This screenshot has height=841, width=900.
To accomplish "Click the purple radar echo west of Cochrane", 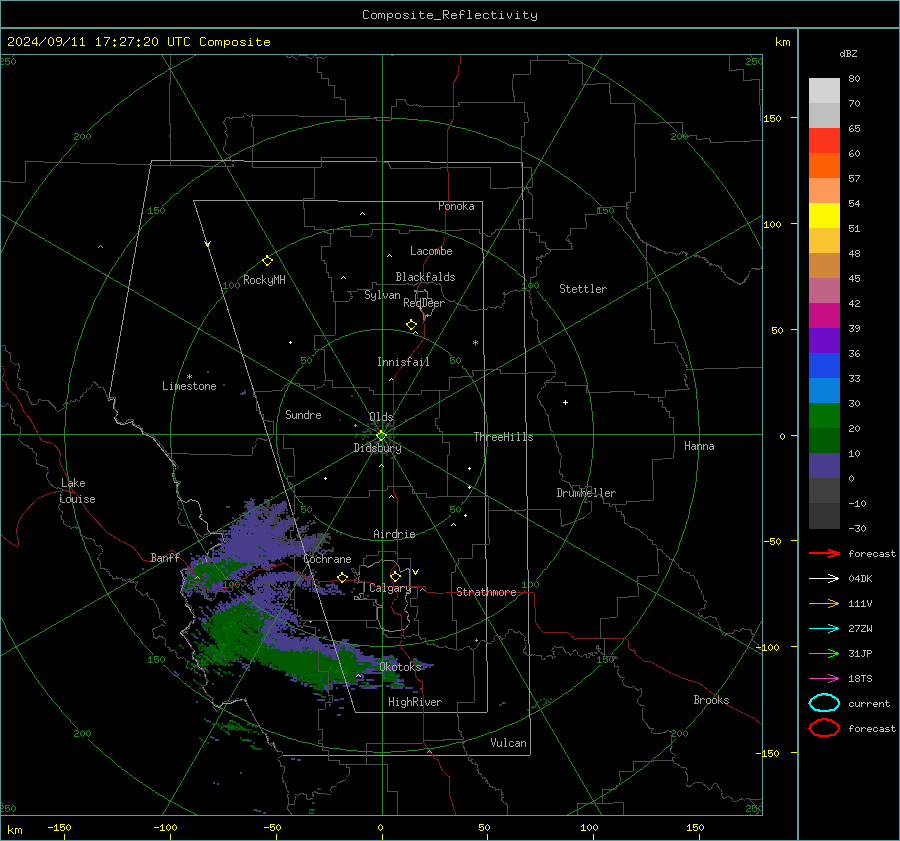I will [x=258, y=537].
